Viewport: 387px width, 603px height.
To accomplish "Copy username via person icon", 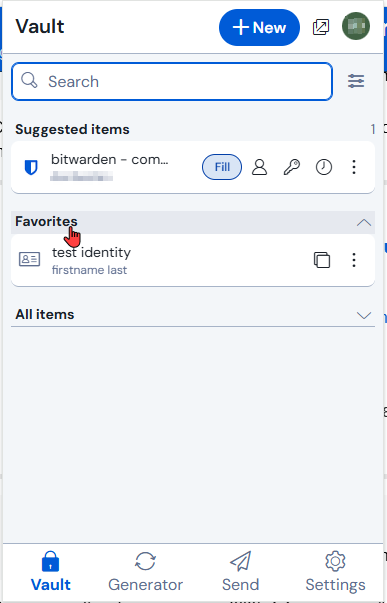I will pos(259,167).
